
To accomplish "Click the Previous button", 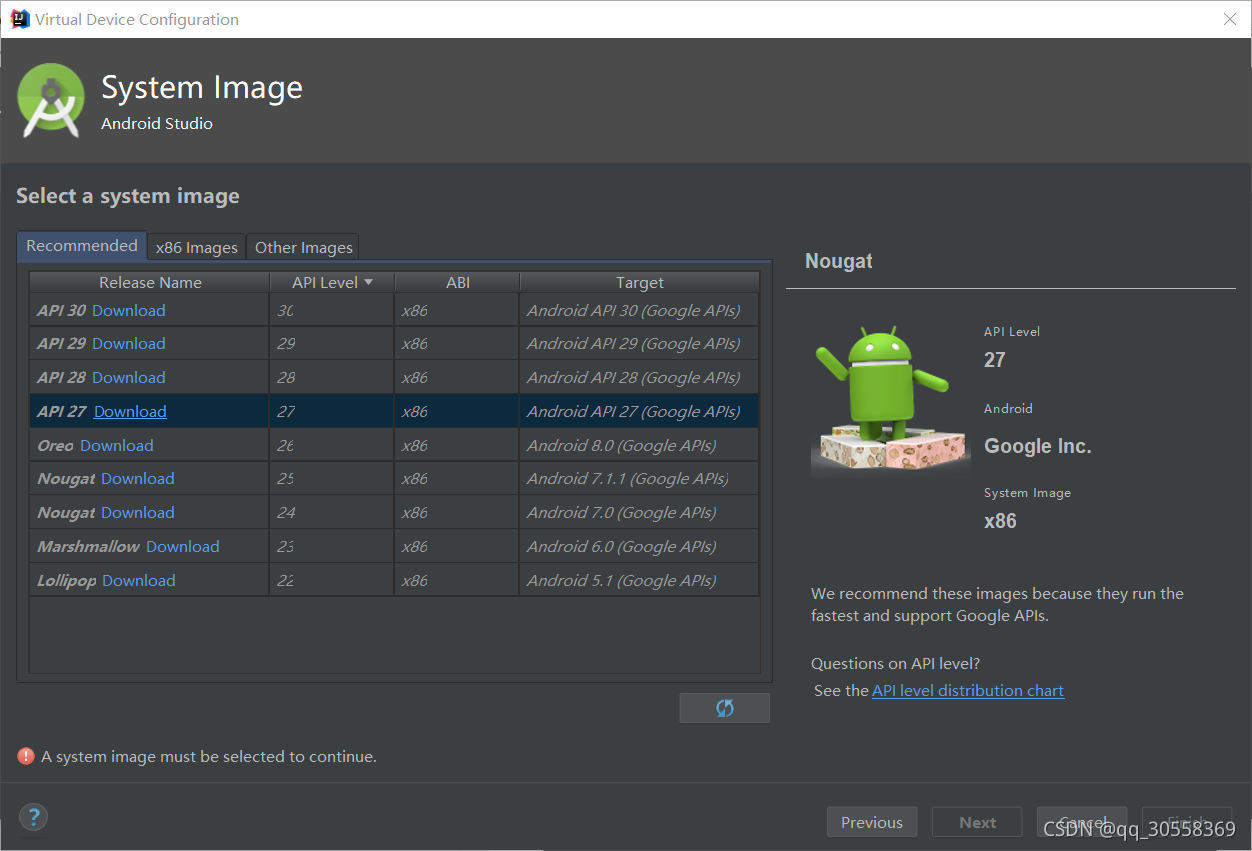I will [x=872, y=822].
